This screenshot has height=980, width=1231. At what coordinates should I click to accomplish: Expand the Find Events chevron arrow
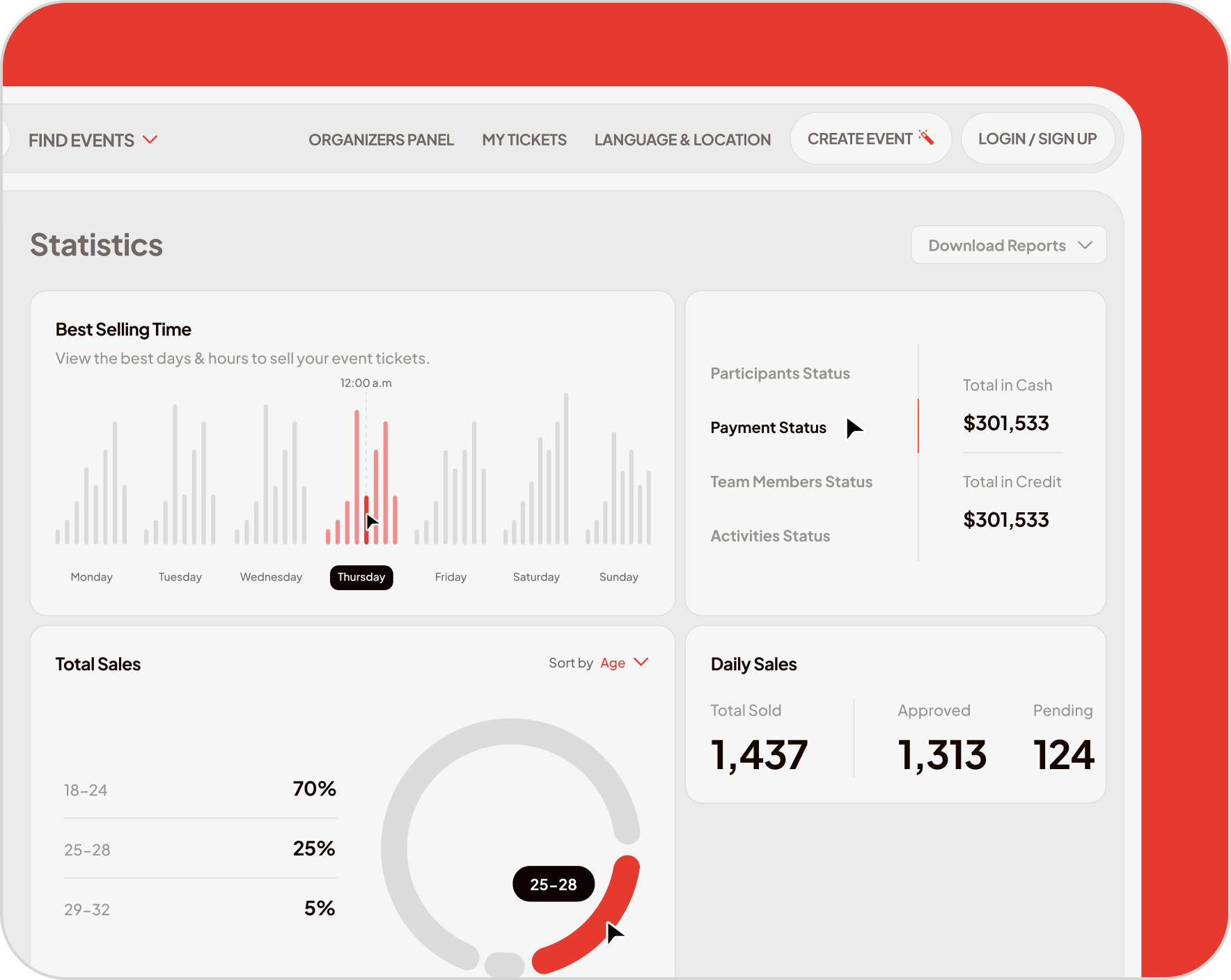click(150, 140)
